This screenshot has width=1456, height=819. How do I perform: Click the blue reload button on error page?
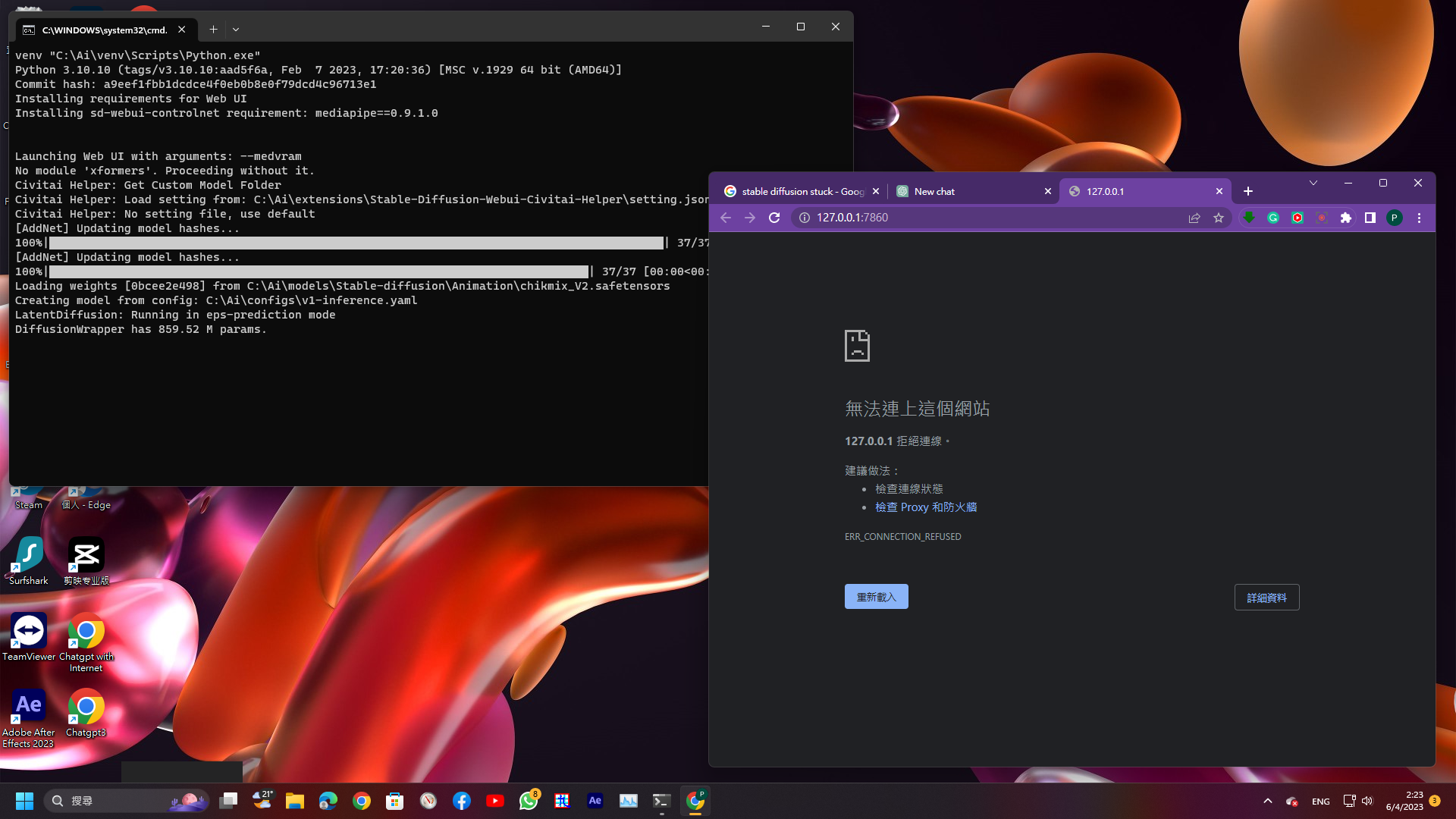click(876, 597)
